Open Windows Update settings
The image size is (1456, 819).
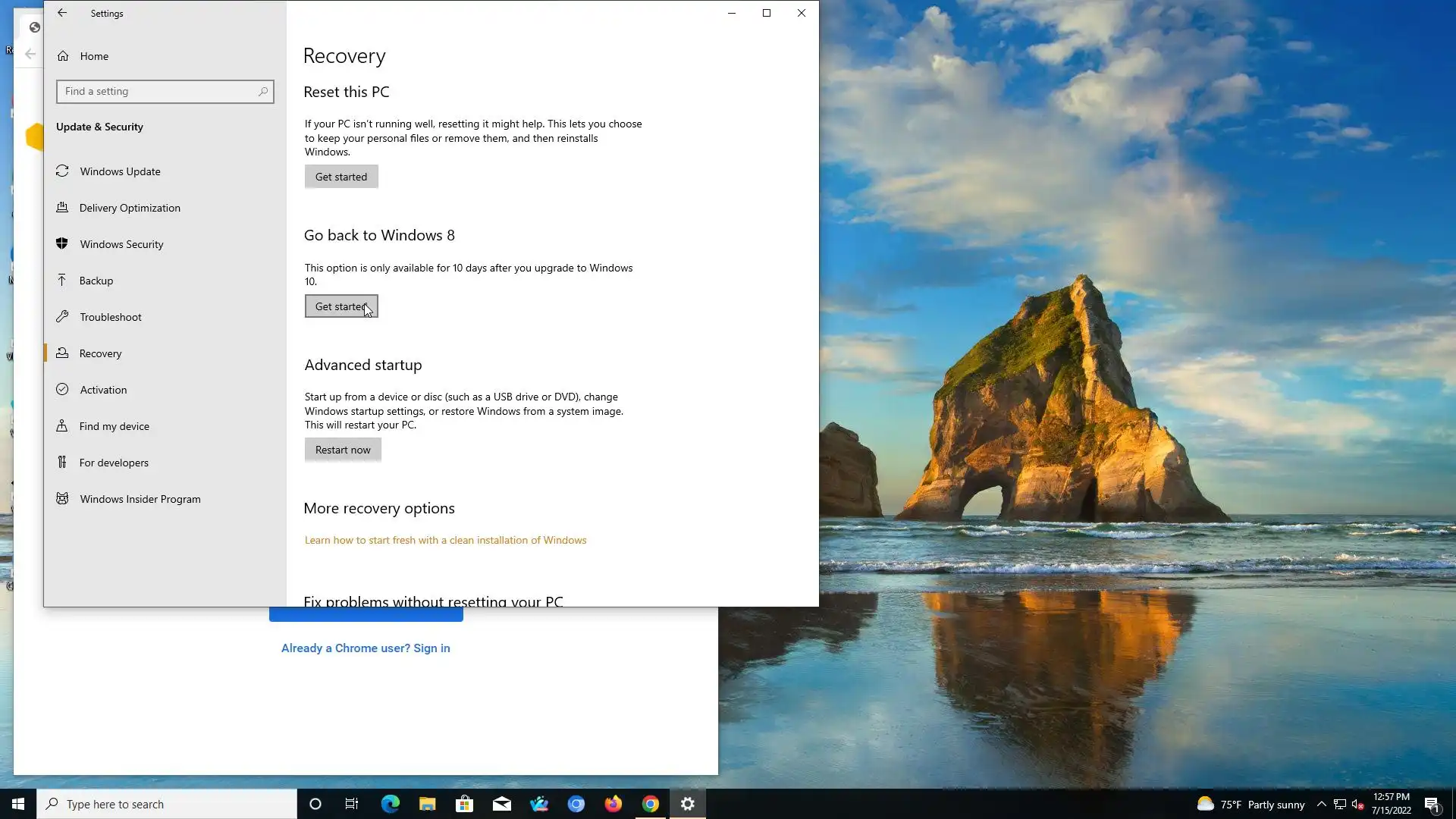click(x=120, y=171)
